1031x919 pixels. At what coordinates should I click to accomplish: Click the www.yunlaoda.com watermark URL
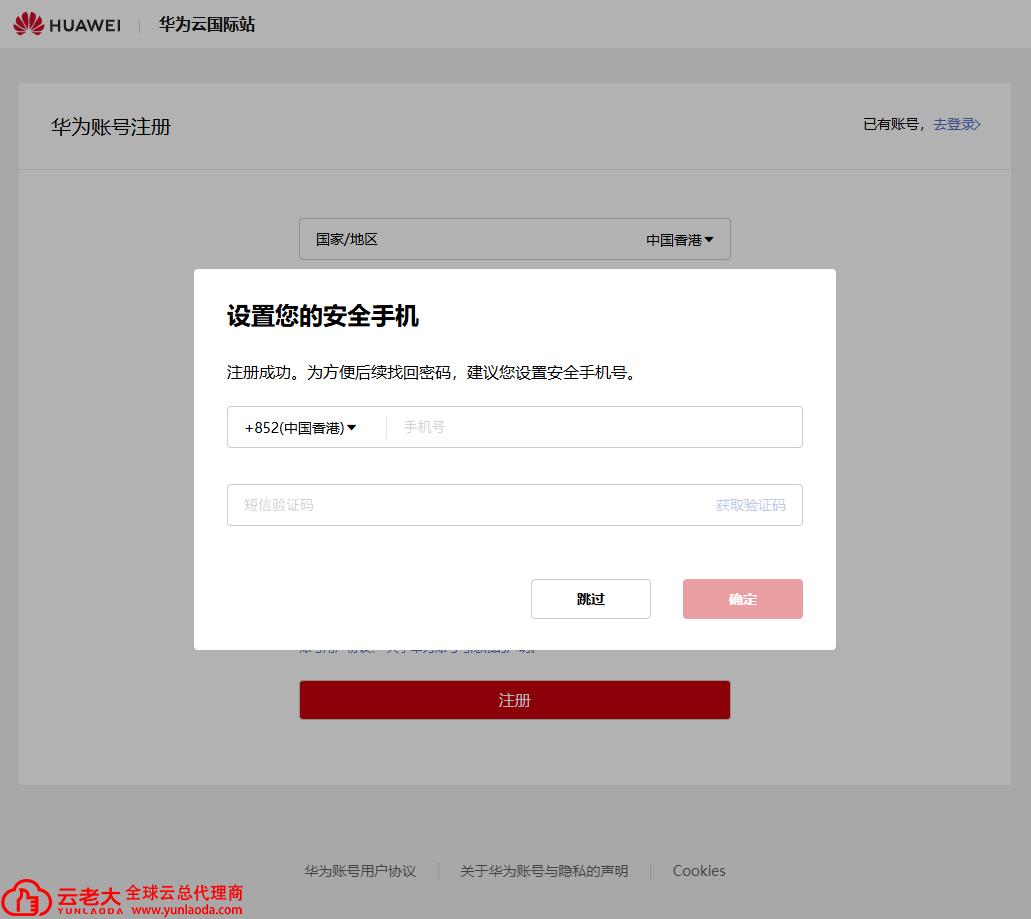(186, 910)
